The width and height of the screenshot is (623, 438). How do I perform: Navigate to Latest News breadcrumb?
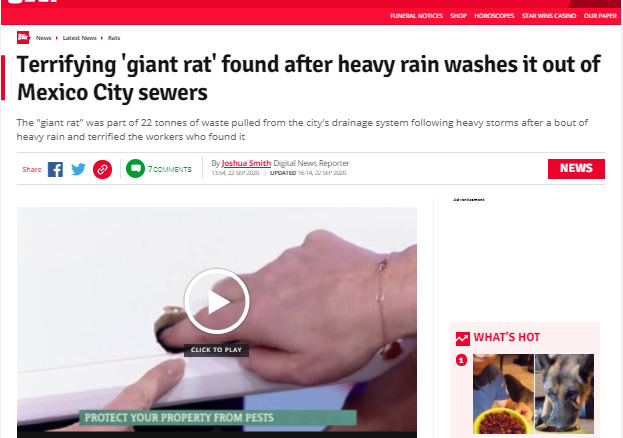pos(79,38)
